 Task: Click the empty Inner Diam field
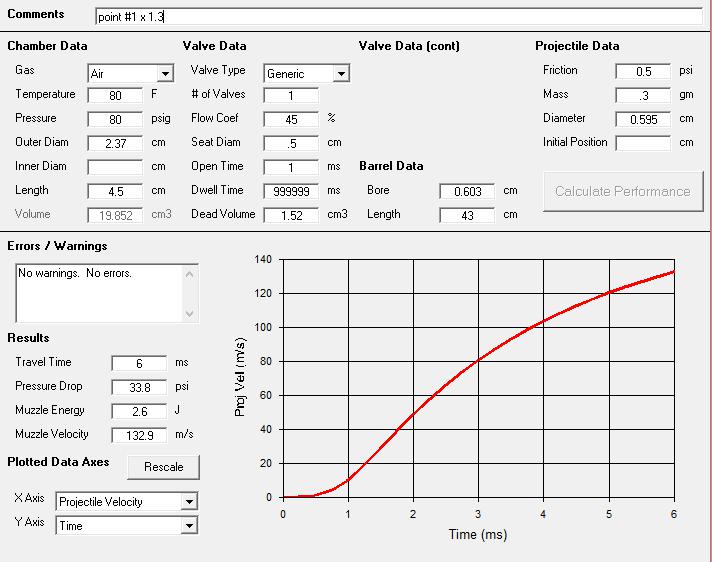tap(115, 167)
